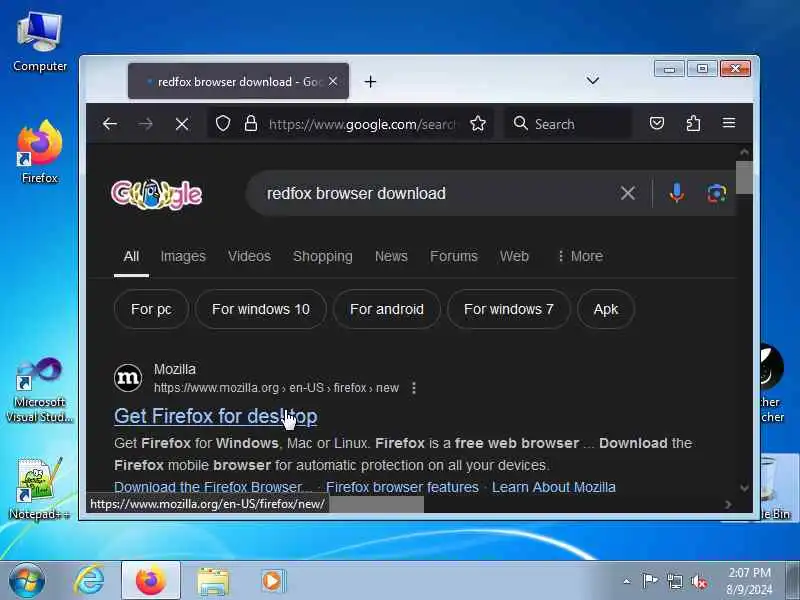Open Google Lens image search icon

click(x=716, y=193)
